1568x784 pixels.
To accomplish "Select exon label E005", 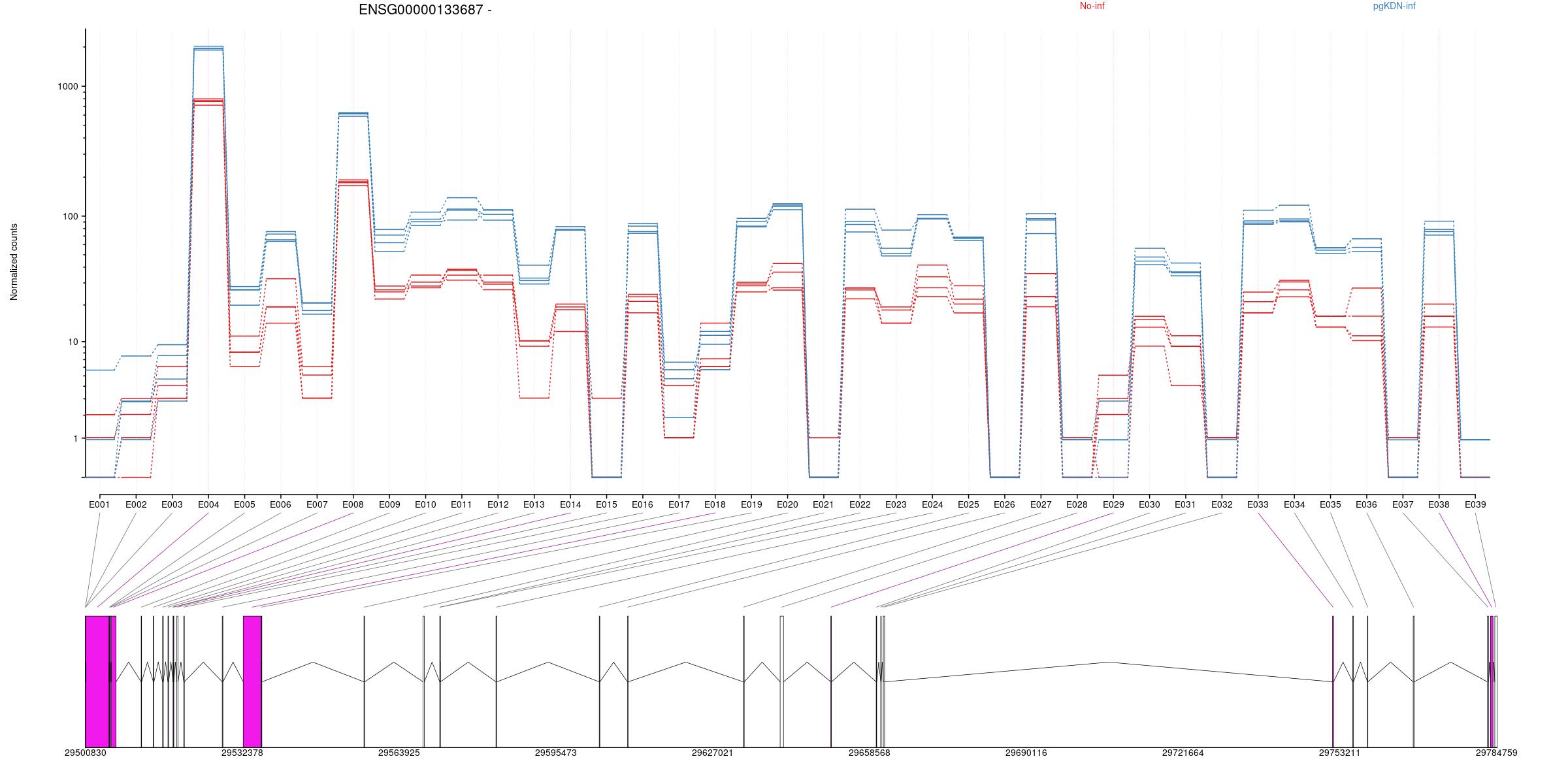I will point(244,504).
